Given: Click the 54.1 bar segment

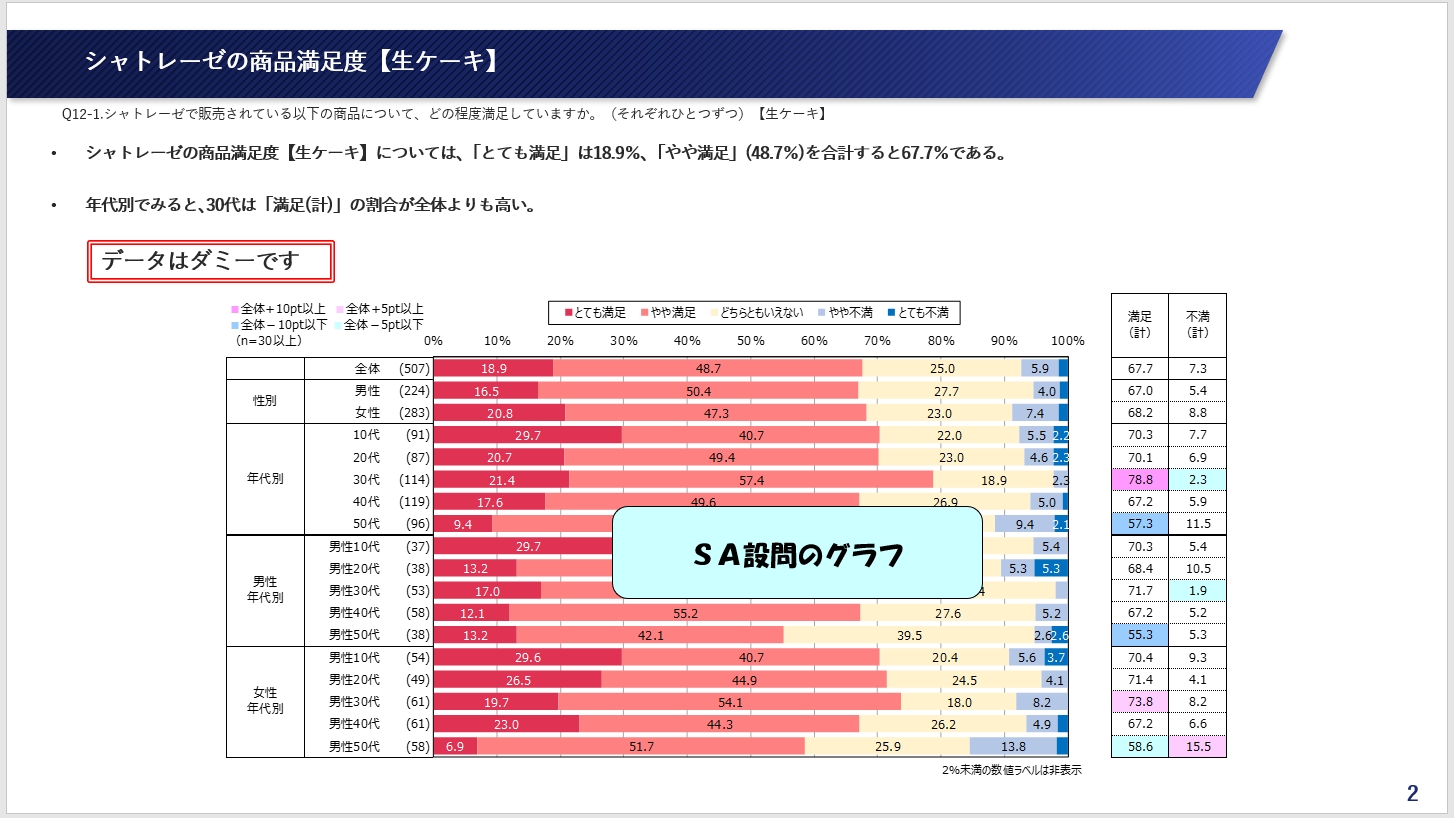Looking at the screenshot, I should click(x=730, y=701).
